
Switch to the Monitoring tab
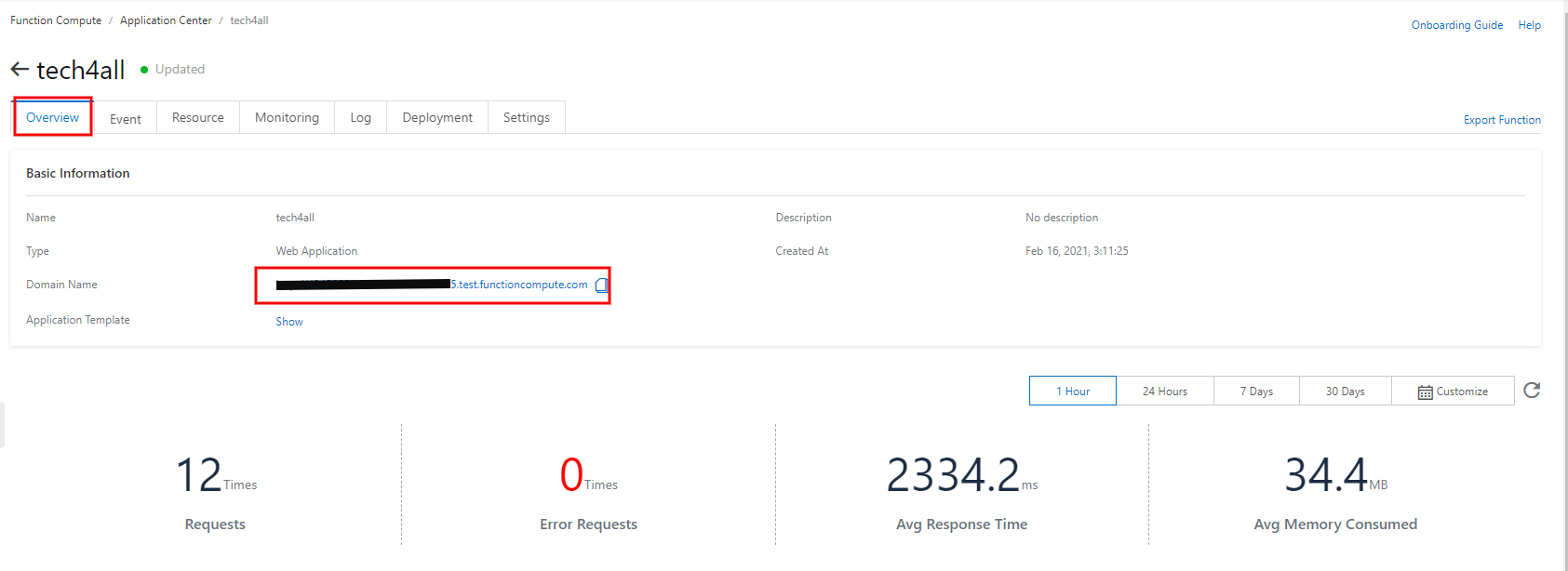point(287,117)
